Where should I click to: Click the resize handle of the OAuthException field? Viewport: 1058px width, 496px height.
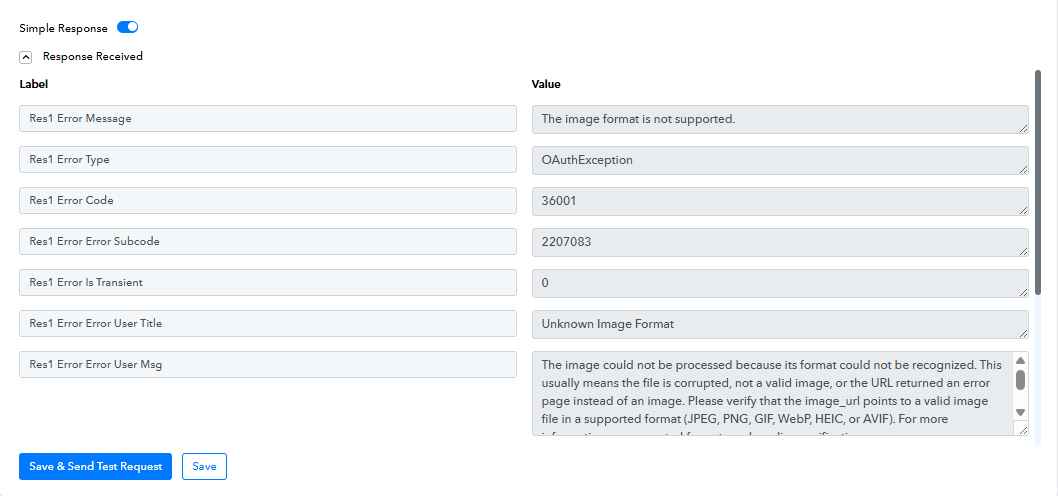tap(1022, 169)
